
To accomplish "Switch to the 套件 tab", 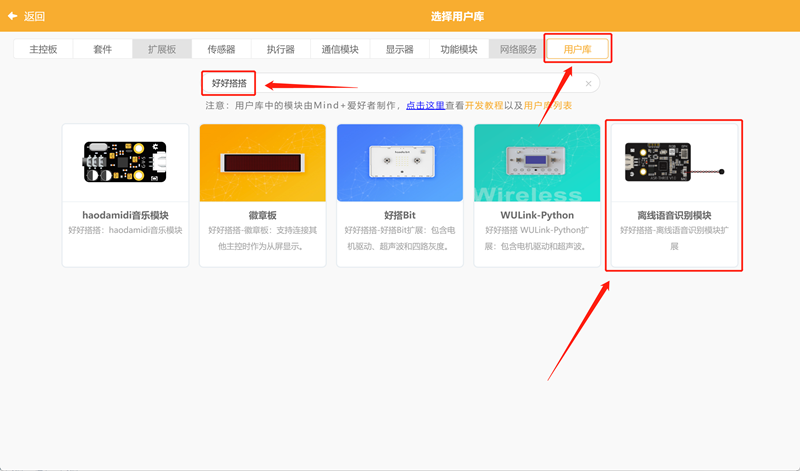I will pyautogui.click(x=103, y=49).
